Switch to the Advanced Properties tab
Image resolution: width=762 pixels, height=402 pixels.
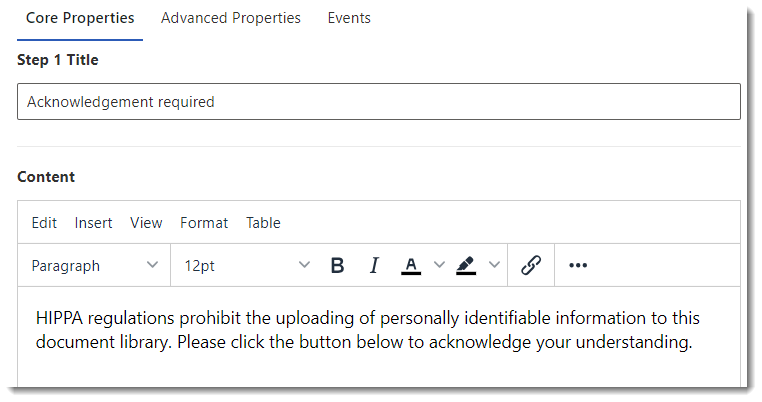230,18
